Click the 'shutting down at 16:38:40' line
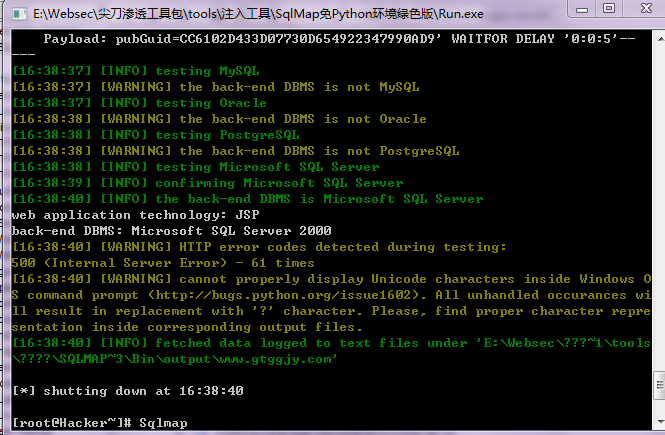665x435 pixels. [x=128, y=391]
